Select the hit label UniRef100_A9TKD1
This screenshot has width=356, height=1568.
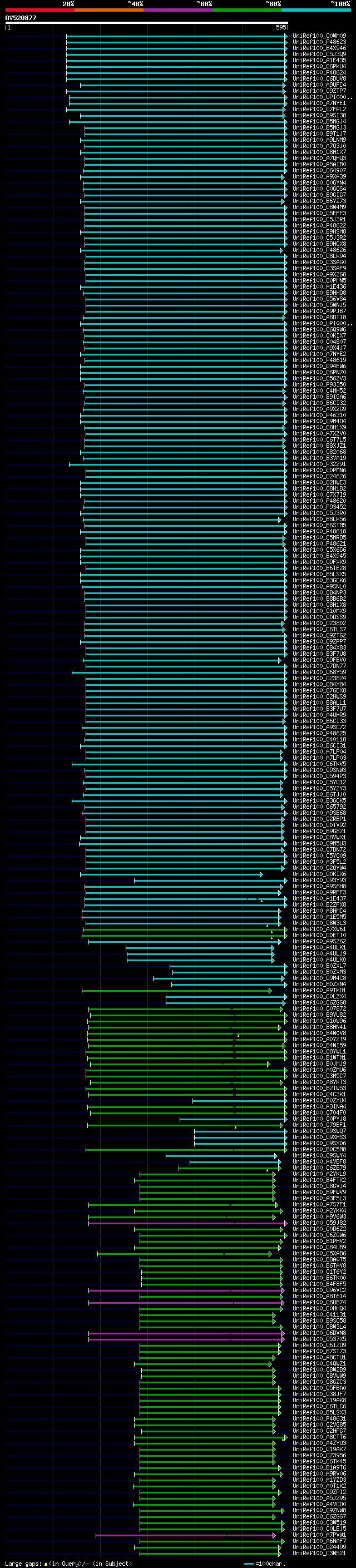click(x=319, y=990)
